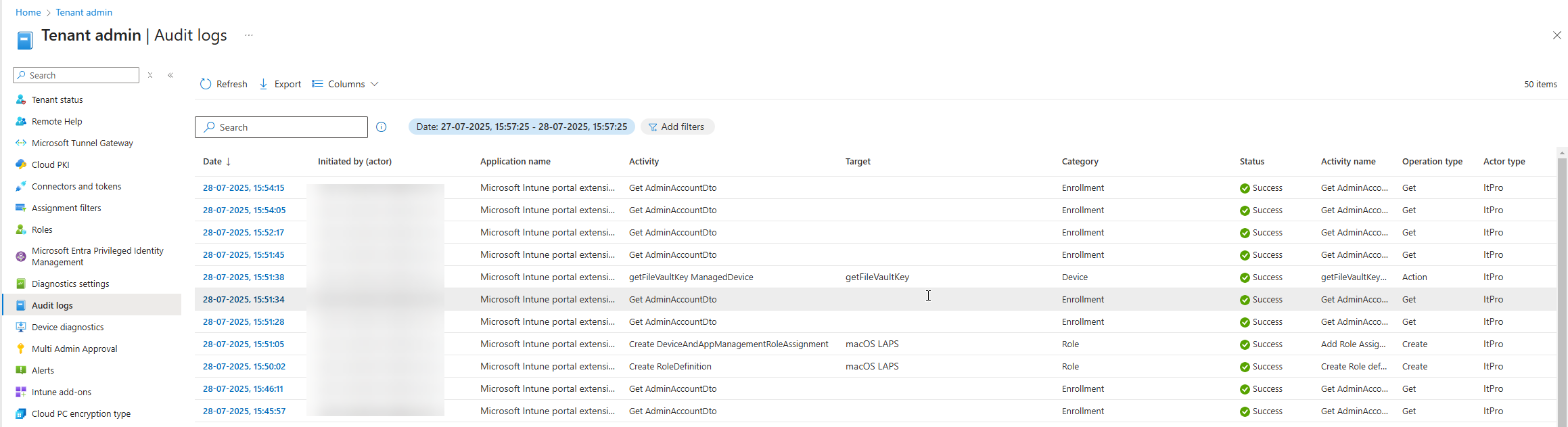The height and width of the screenshot is (427, 1568).
Task: Sort by Initiated by (actor) column
Action: [354, 161]
